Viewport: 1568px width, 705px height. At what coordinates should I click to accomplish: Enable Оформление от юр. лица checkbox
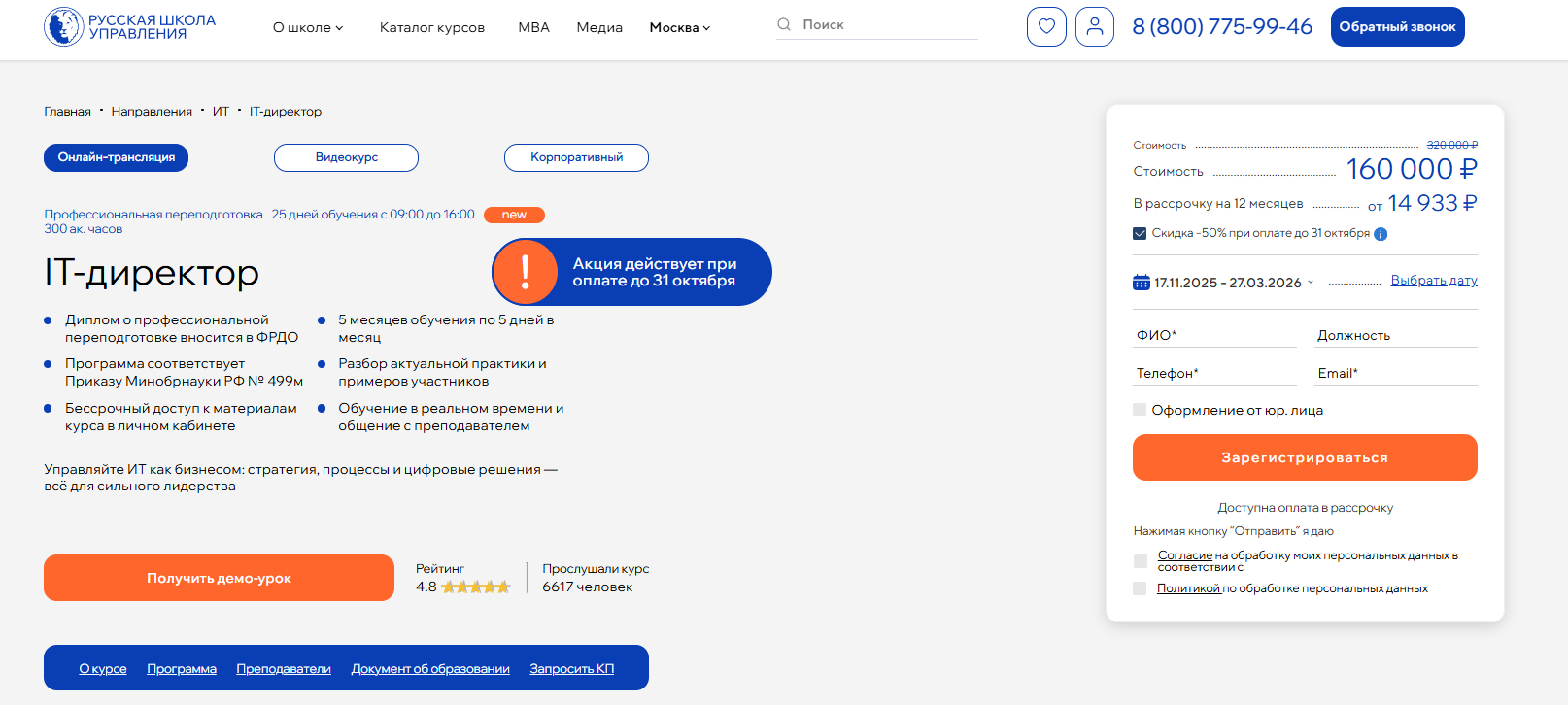[1140, 410]
